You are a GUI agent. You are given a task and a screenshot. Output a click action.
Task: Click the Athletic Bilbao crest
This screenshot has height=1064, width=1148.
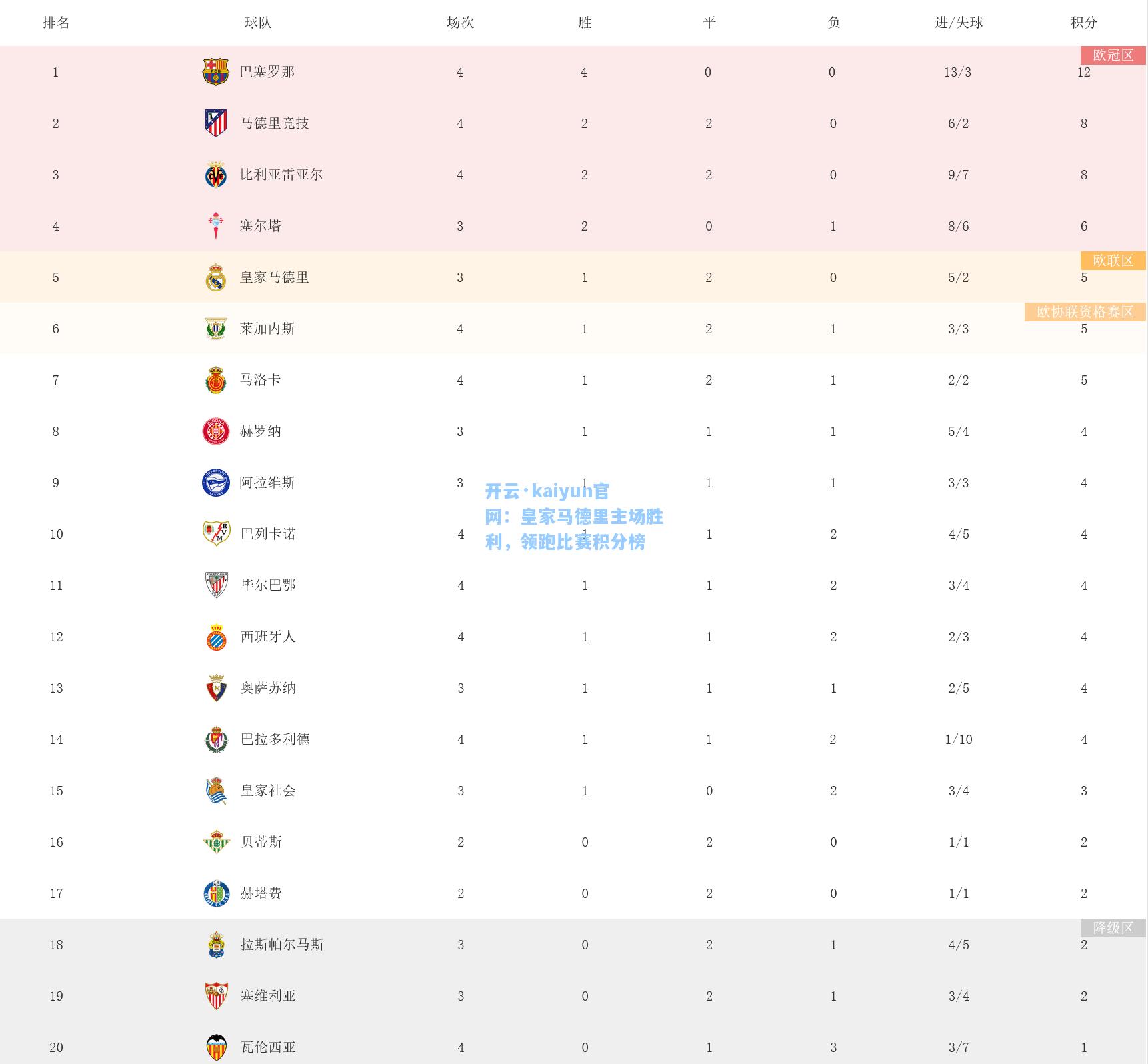point(216,585)
